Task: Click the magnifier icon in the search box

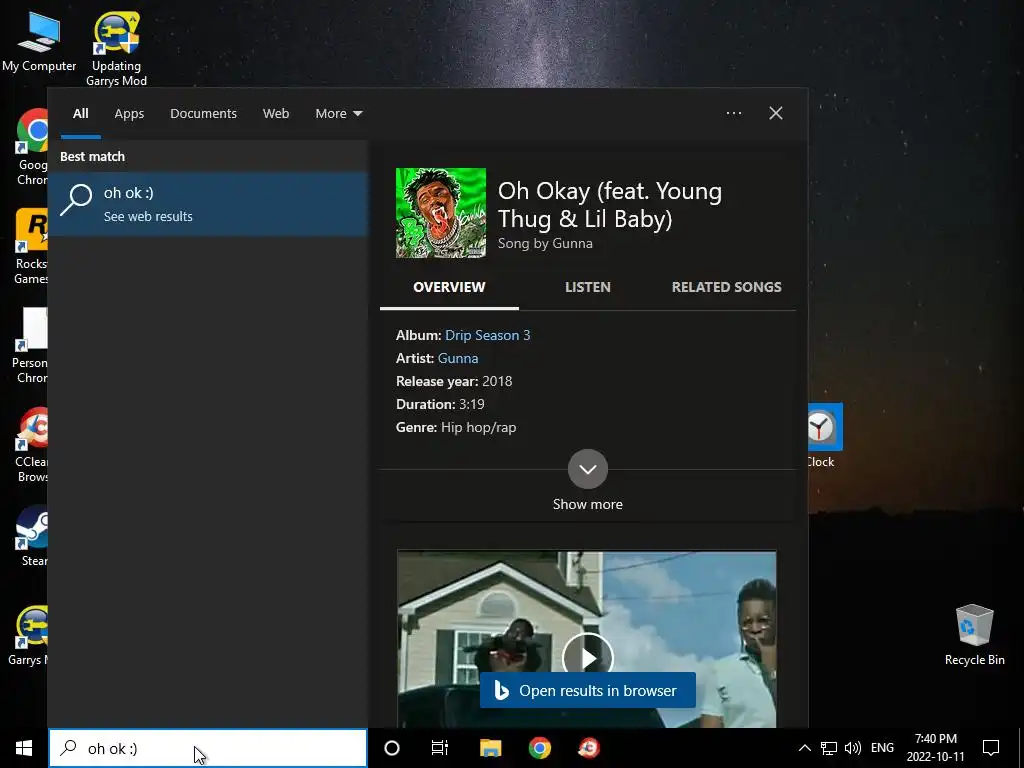Action: click(69, 748)
